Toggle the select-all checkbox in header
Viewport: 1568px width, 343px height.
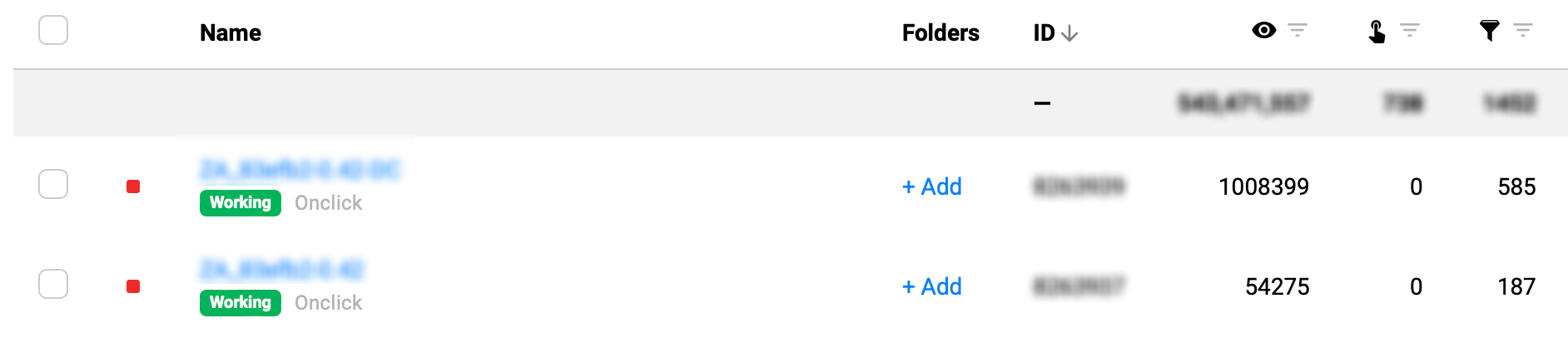pos(53,31)
